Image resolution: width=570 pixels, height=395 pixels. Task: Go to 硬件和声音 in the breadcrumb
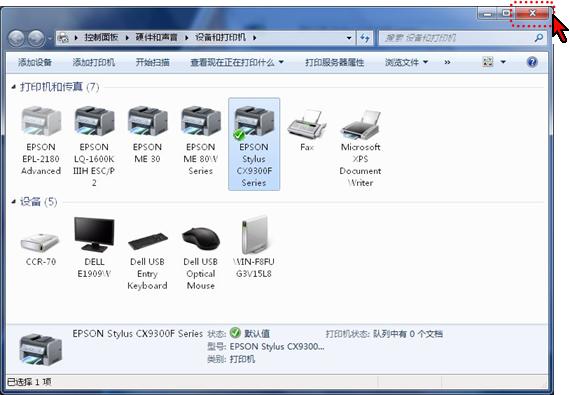[157, 37]
